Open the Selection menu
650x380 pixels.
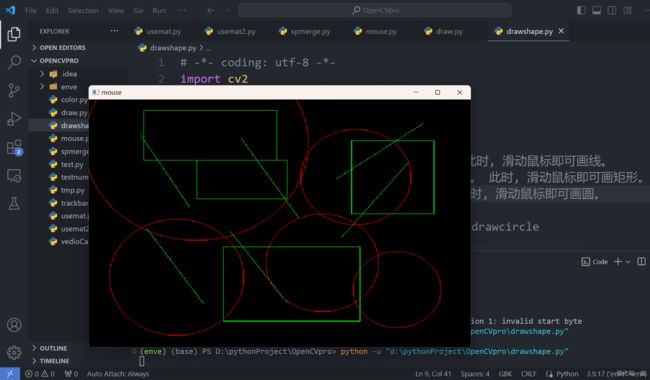tap(83, 10)
